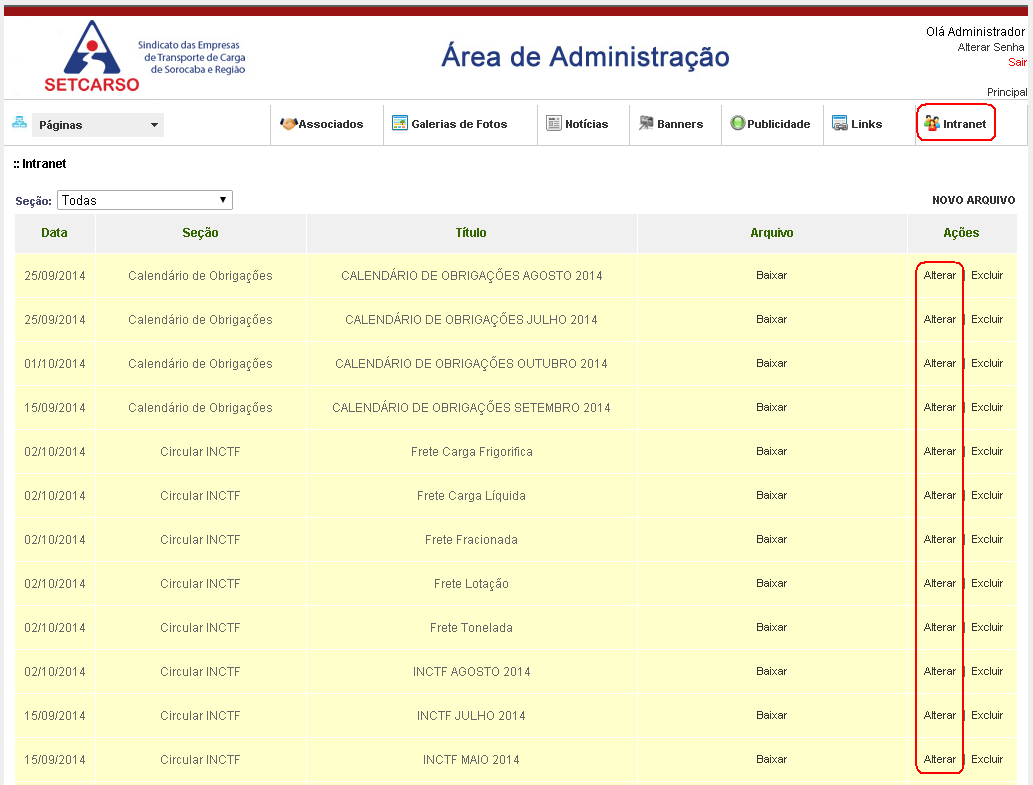Screen dimensions: 1033x785
Task: Download the file for CALENDÁRIO JULHO 2014
Action: click(x=771, y=319)
